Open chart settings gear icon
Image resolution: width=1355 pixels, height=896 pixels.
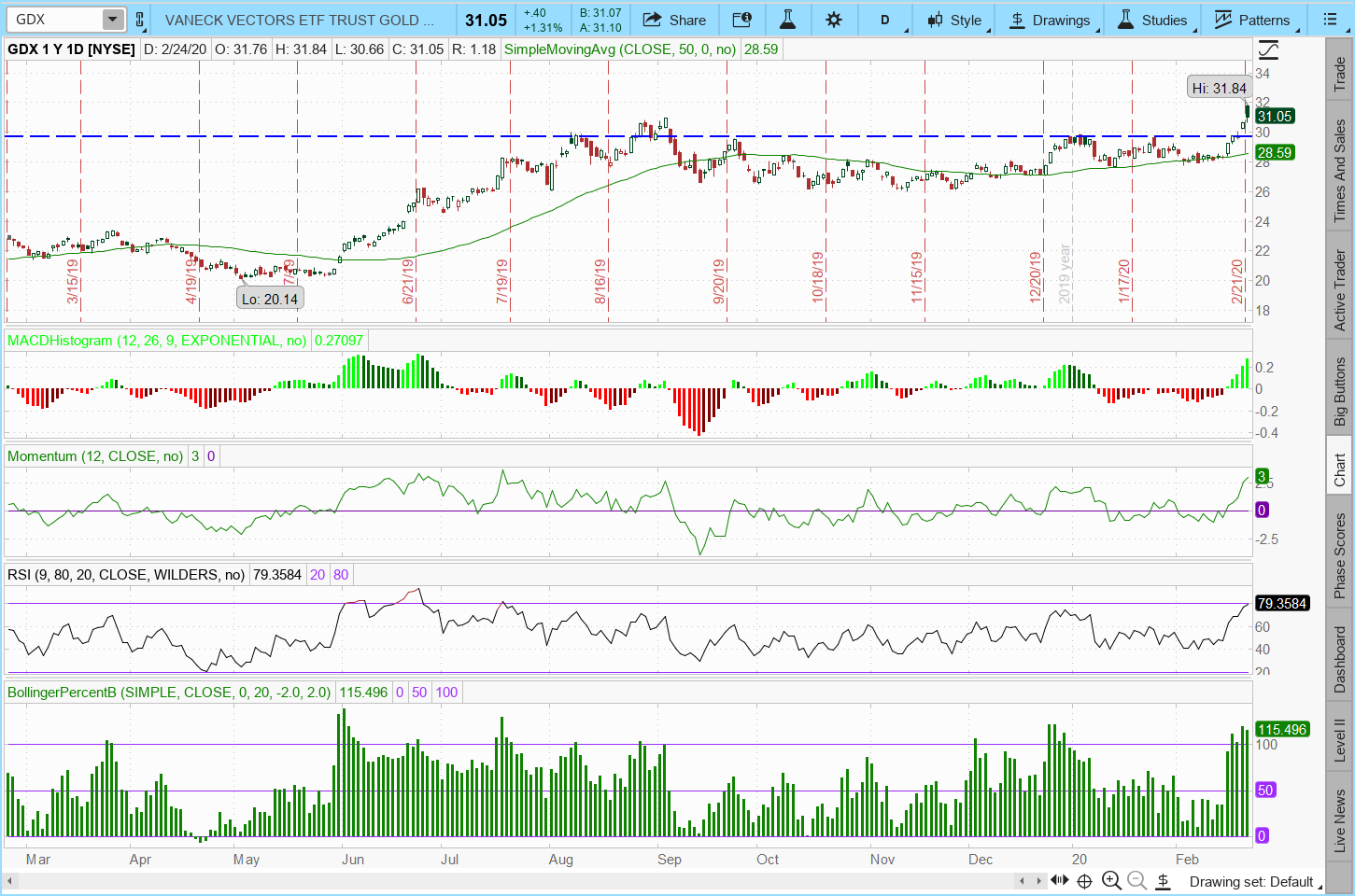click(x=834, y=20)
